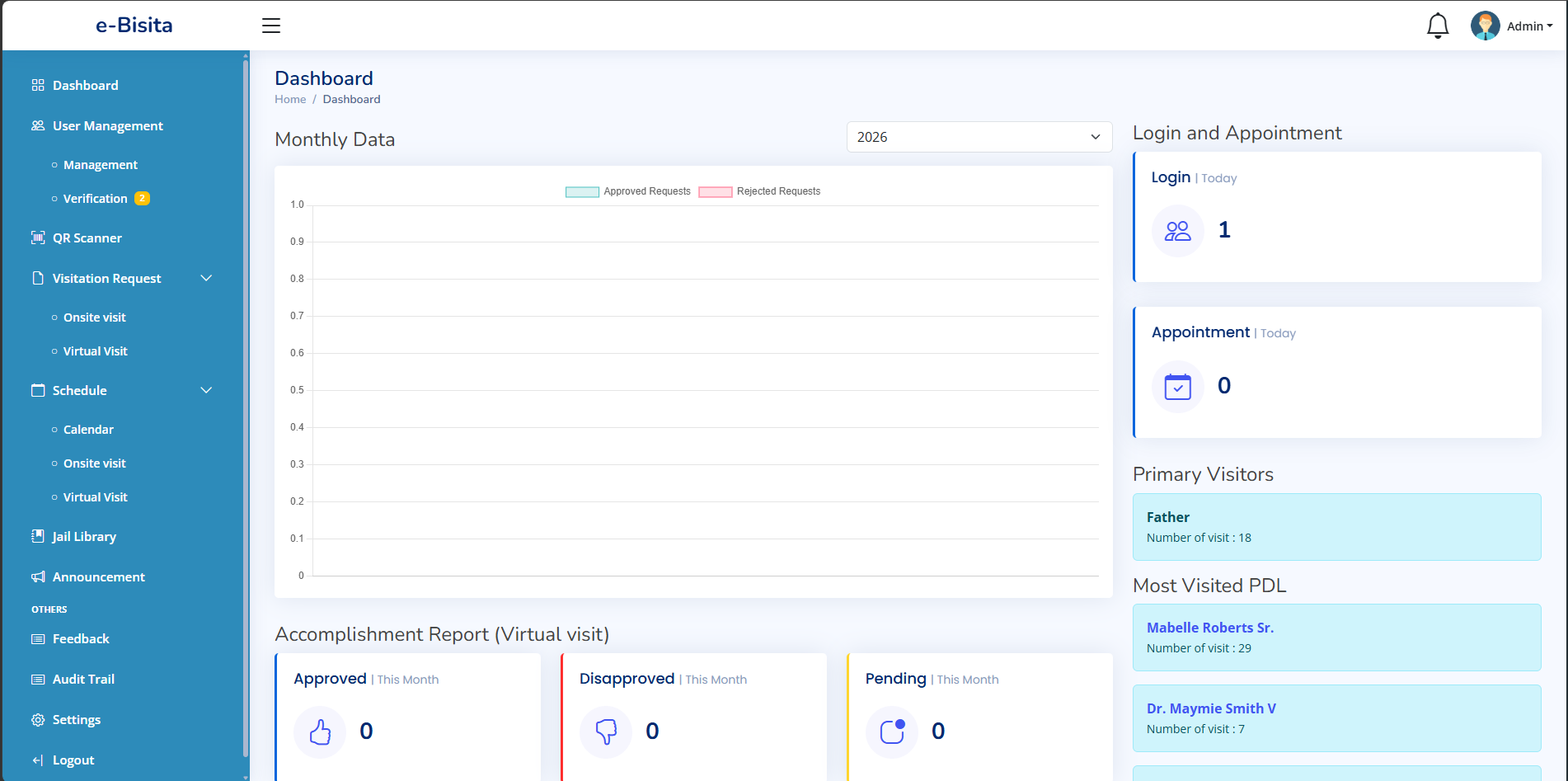Screen dimensions: 1568x781
Task: Click the sidebar vertical scrollbar
Action: (x=246, y=404)
